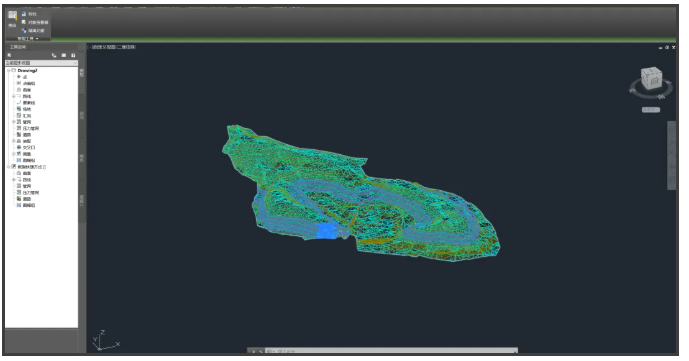Click the leftmost toolspace toolbar icon
Screen dimensions: 689x361
9,55
